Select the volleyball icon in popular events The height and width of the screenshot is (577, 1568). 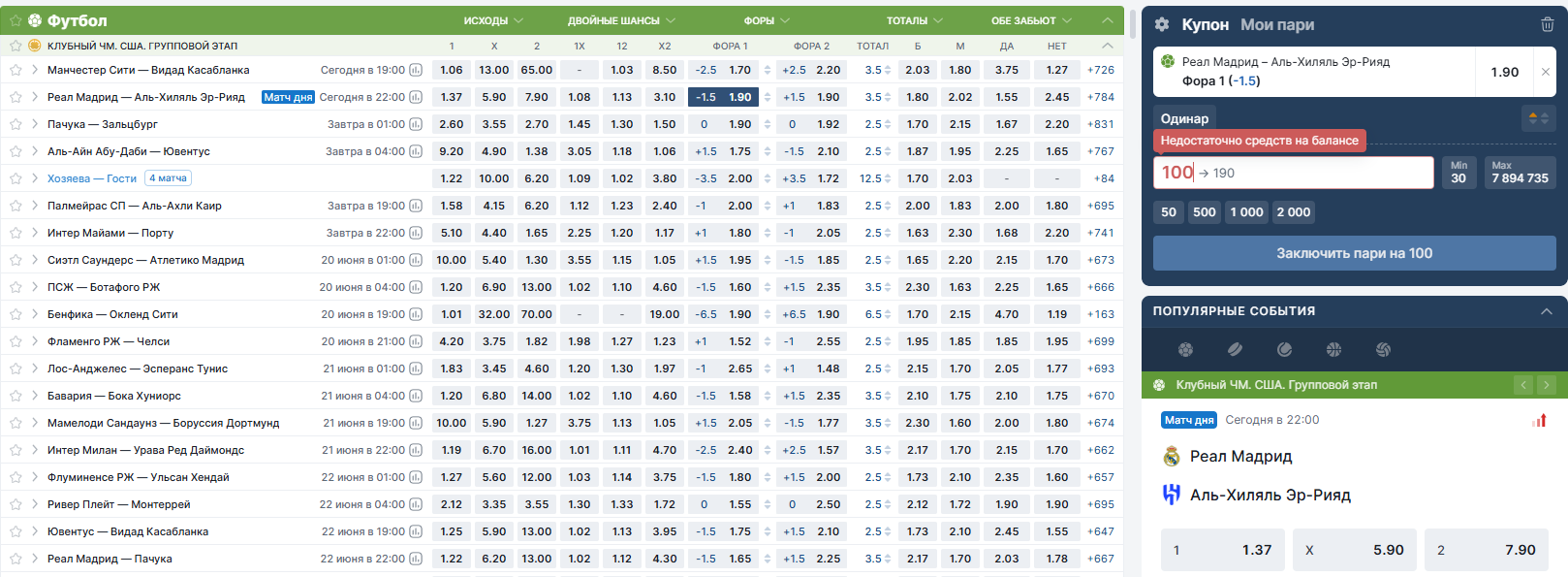(1383, 349)
